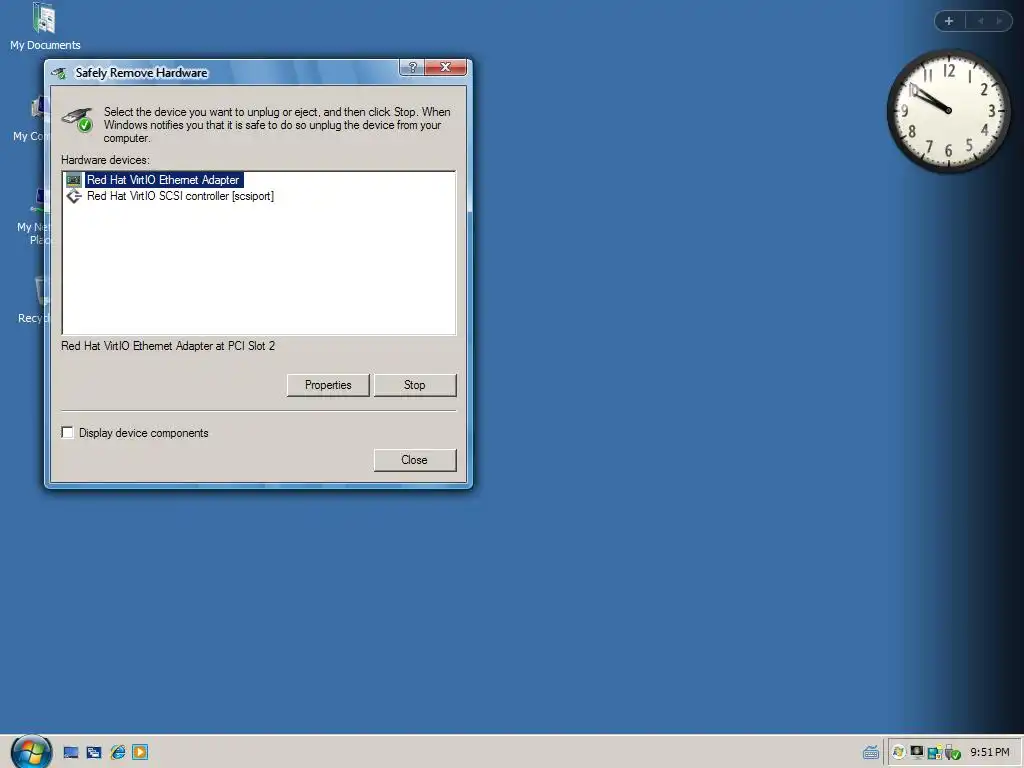Click the My Network Places desktop icon
This screenshot has height=768, width=1024.
(31, 216)
